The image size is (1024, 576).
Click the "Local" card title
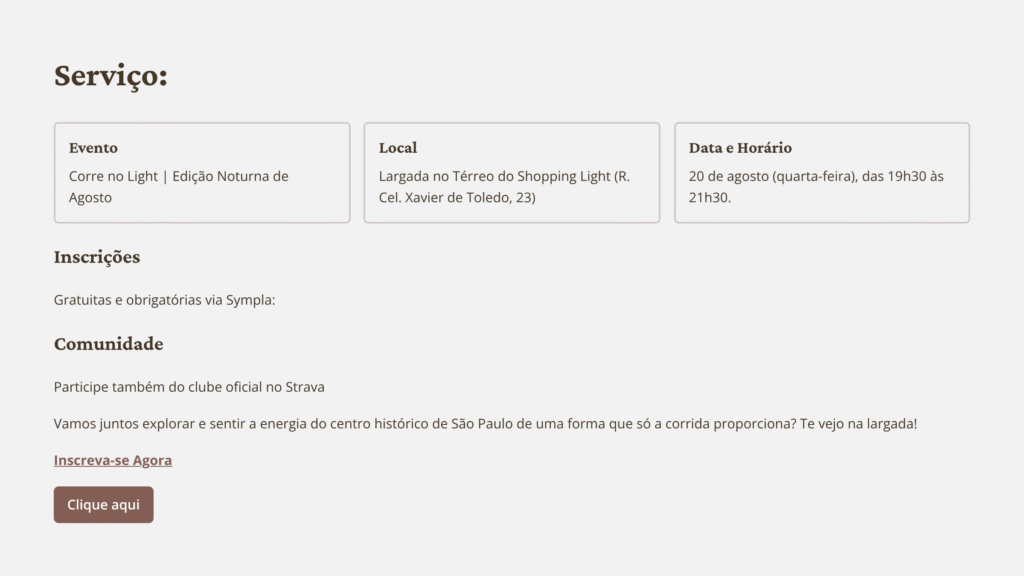pyautogui.click(x=398, y=148)
